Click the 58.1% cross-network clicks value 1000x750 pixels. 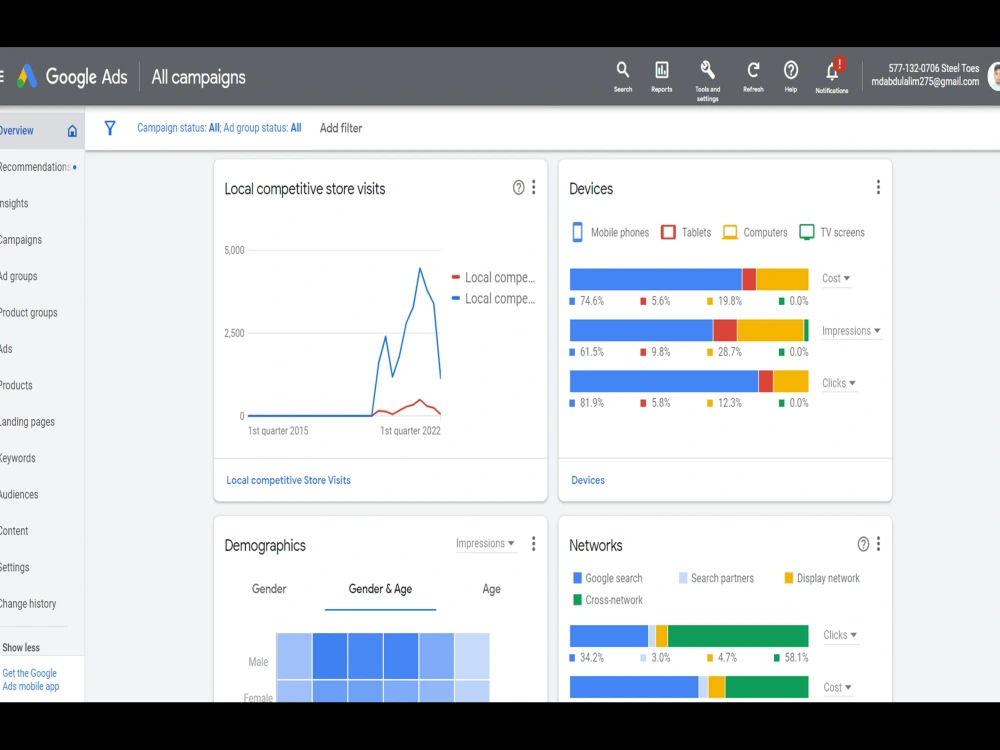coord(796,658)
